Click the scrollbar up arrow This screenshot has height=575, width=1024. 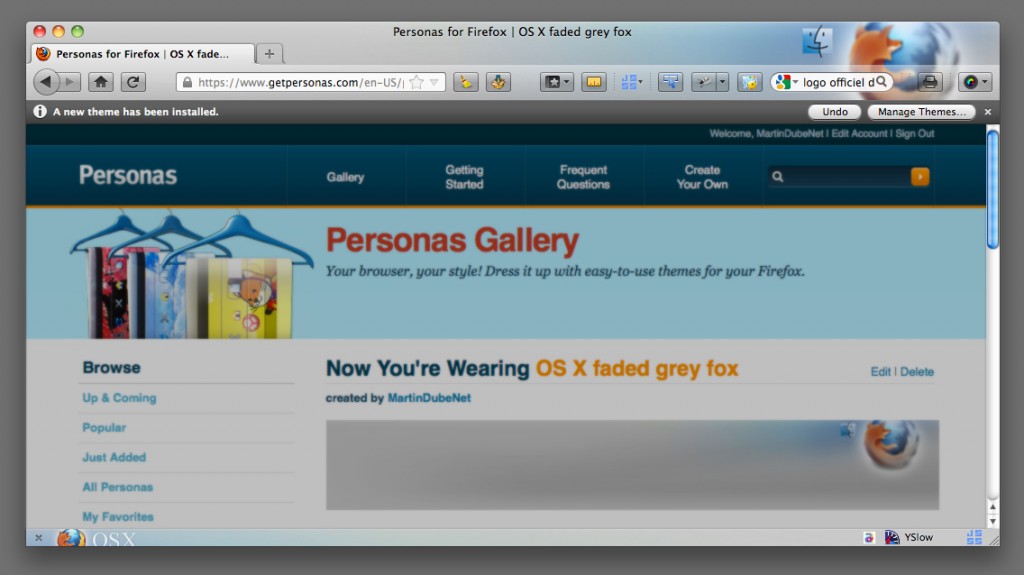pos(993,506)
